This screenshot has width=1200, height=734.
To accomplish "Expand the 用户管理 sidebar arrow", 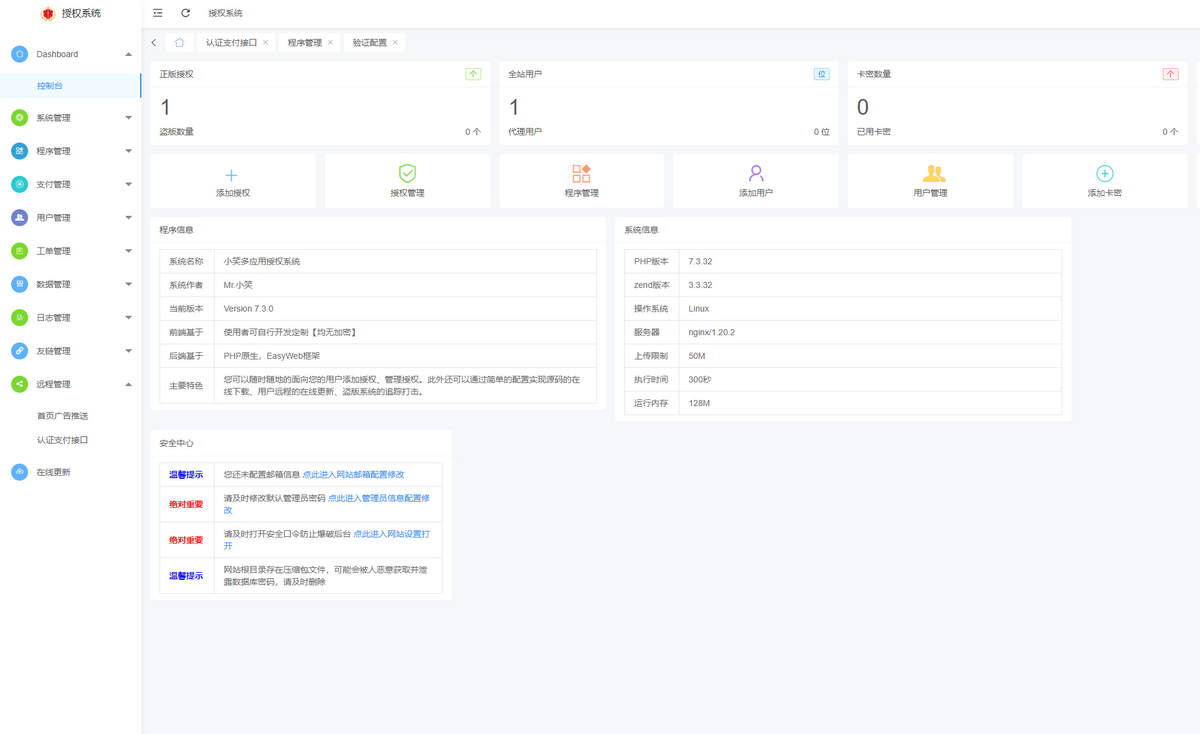I will [128, 218].
